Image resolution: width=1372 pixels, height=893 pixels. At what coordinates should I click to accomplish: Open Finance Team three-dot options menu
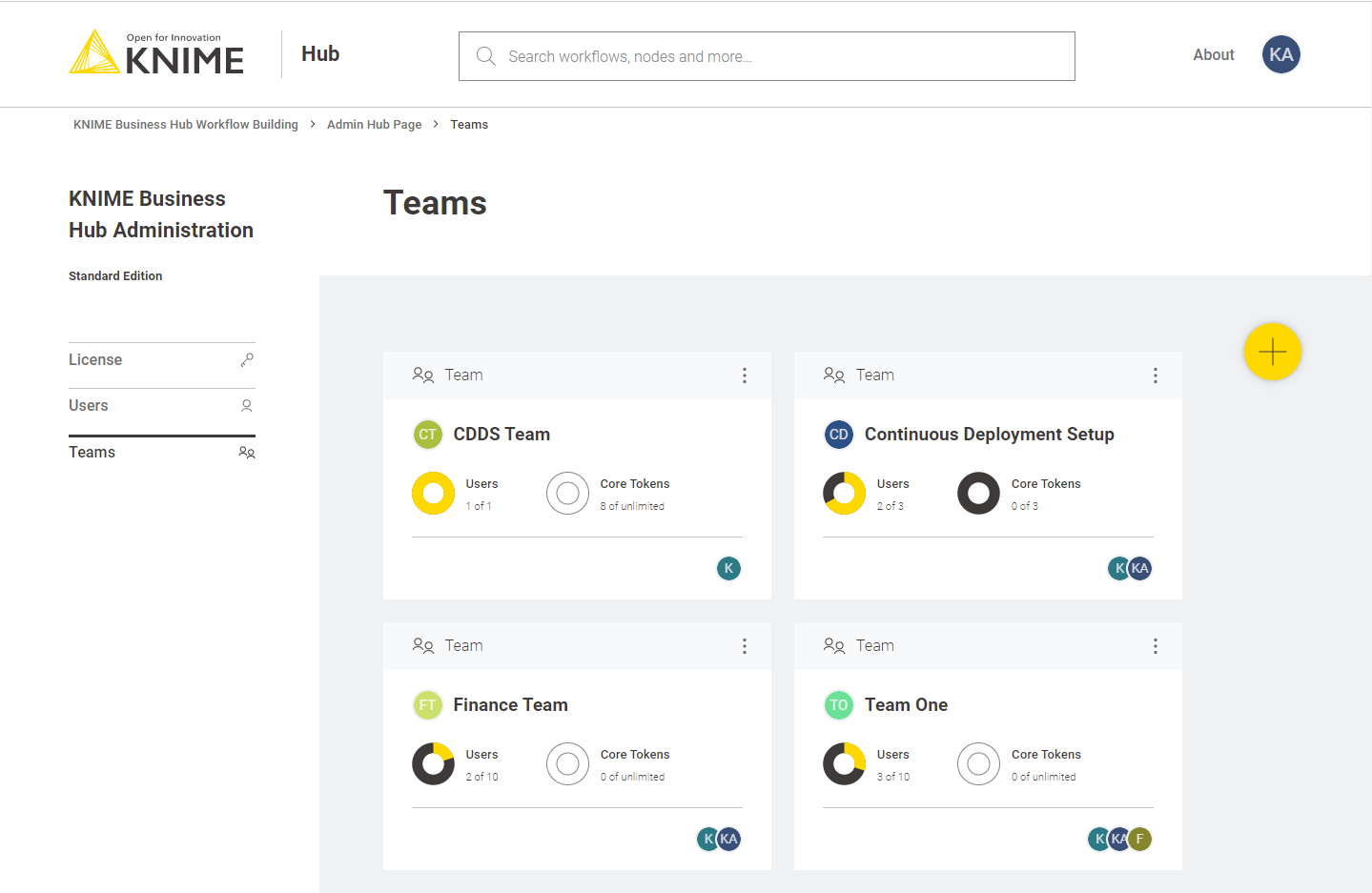(x=745, y=646)
